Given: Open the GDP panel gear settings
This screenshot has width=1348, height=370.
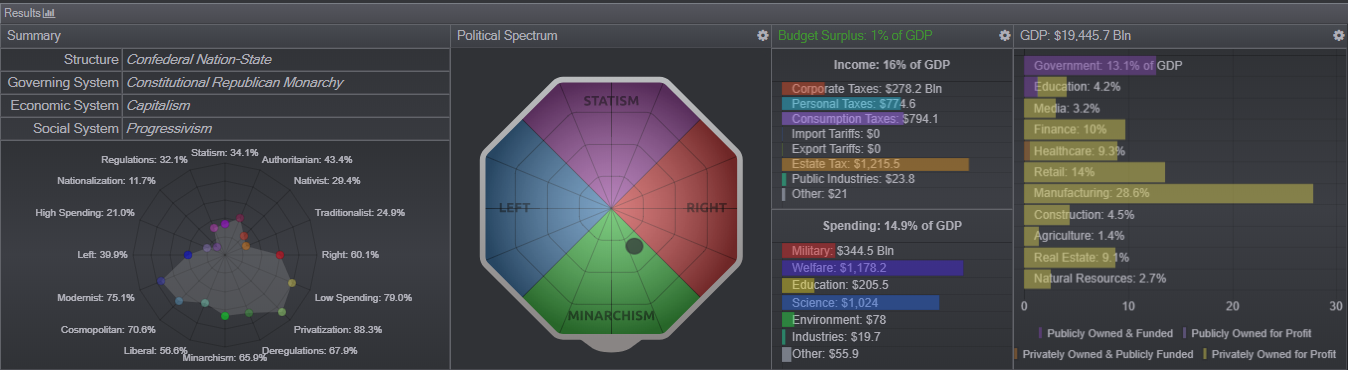Looking at the screenshot, I should pyautogui.click(x=1339, y=35).
